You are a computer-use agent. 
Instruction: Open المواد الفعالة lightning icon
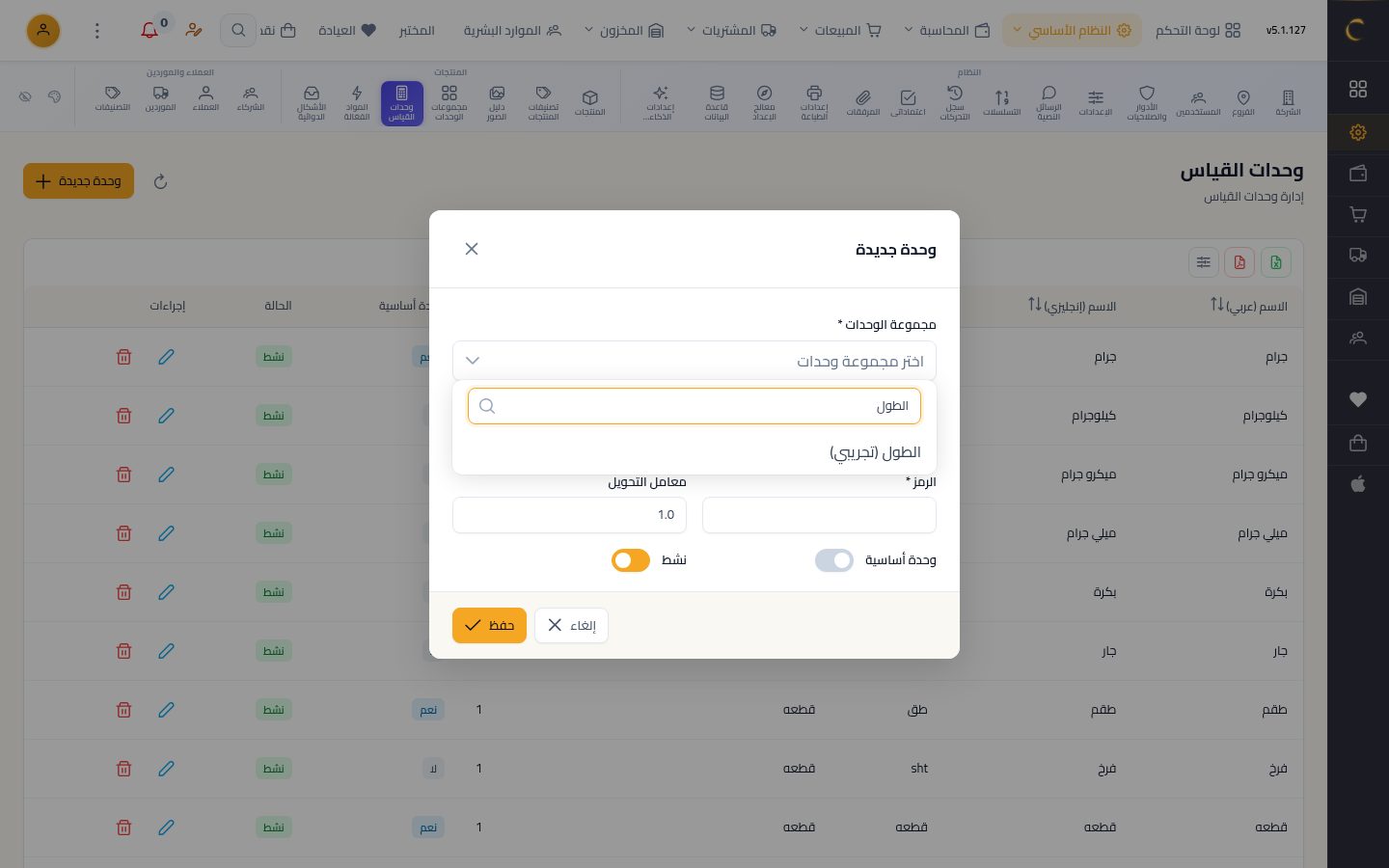click(x=357, y=104)
